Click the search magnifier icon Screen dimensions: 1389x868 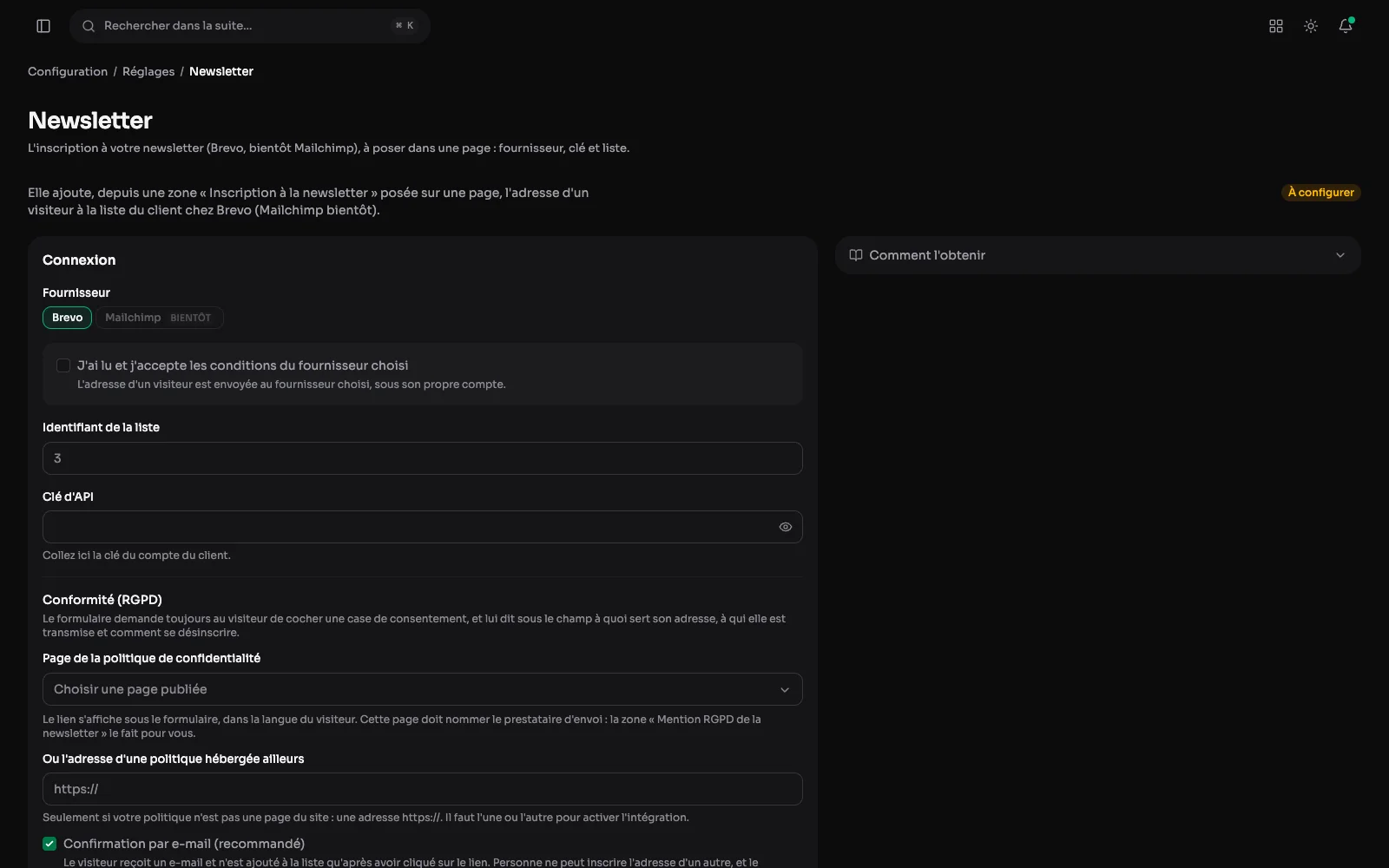pos(89,26)
